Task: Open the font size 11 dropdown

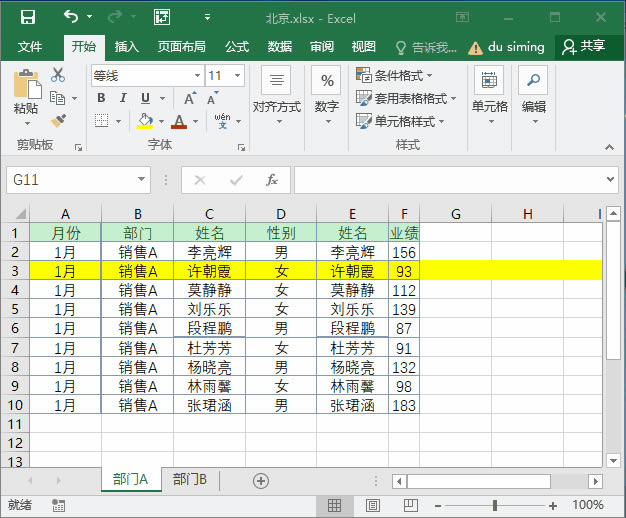Action: click(237, 75)
